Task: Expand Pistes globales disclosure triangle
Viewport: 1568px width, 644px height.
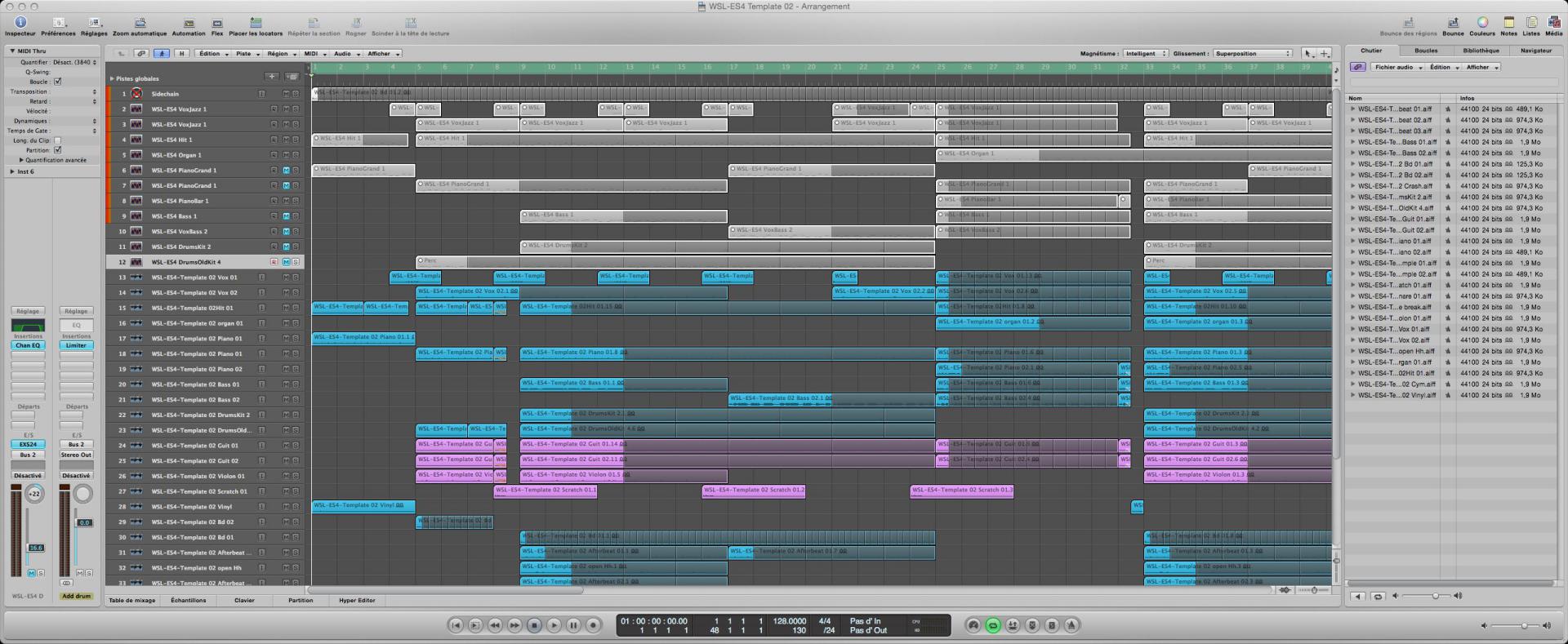Action: point(112,79)
